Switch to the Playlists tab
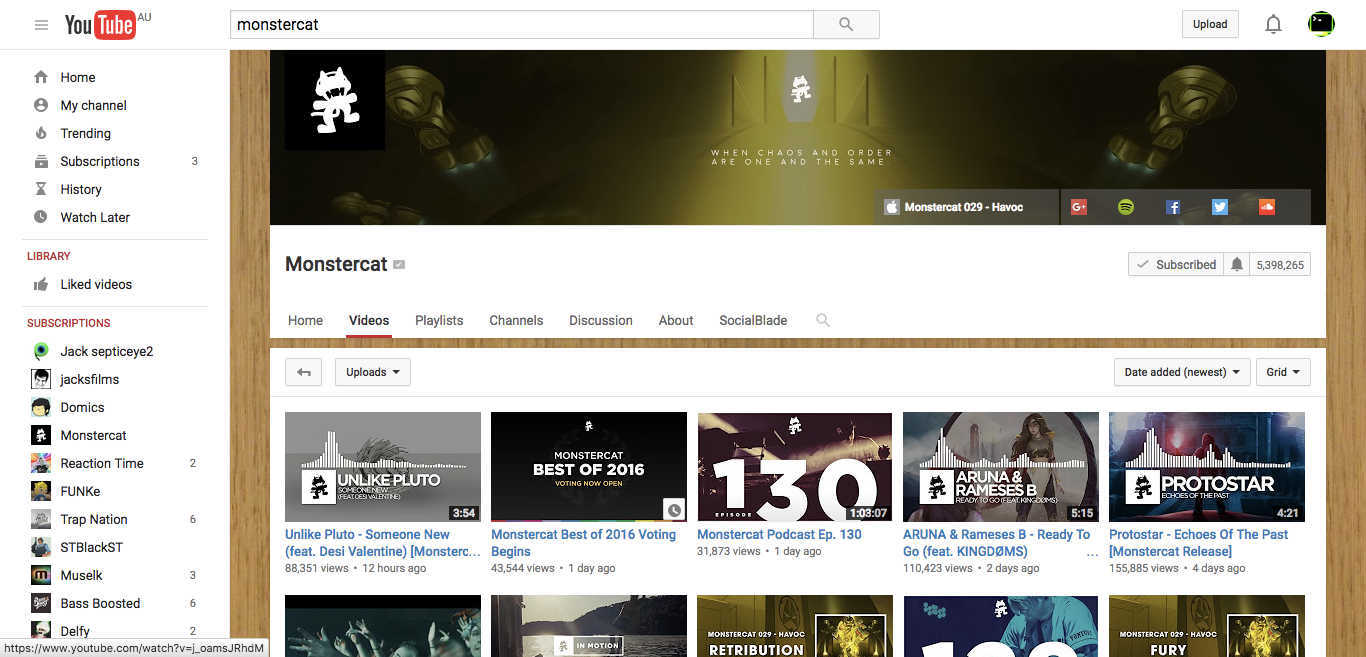Viewport: 1366px width, 657px height. click(439, 320)
